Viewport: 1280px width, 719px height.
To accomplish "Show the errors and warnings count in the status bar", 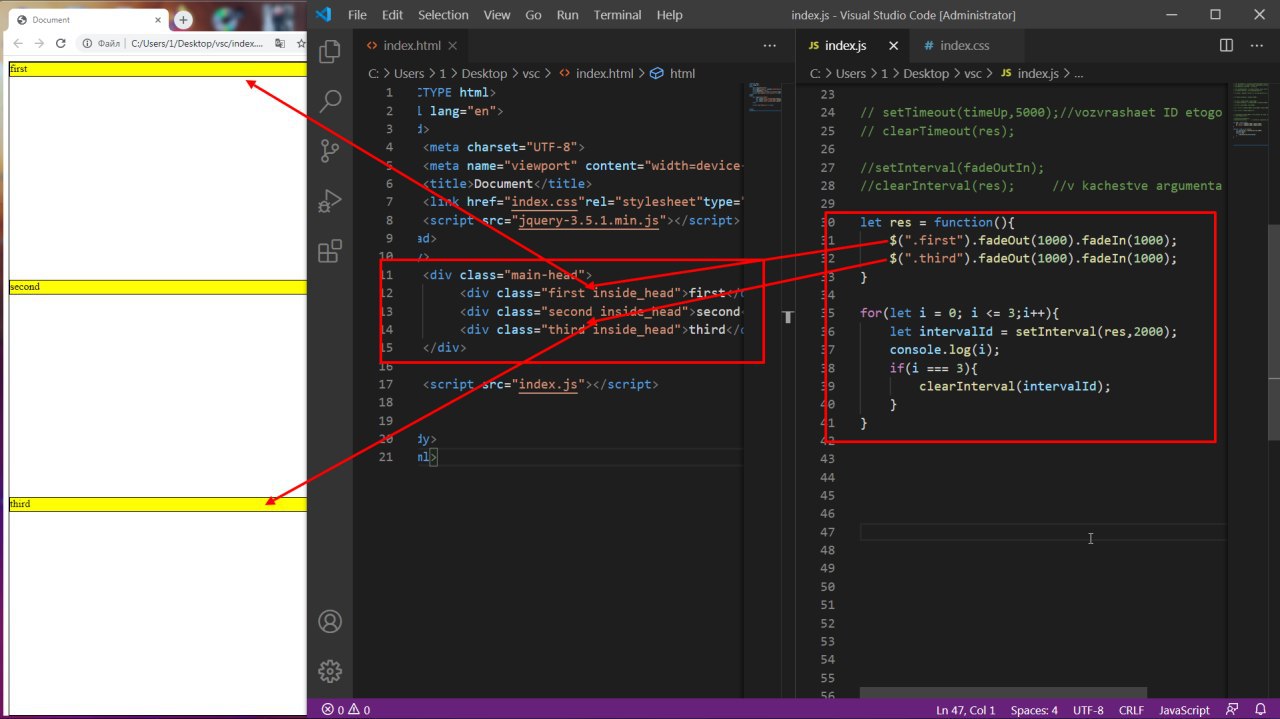I will [346, 710].
